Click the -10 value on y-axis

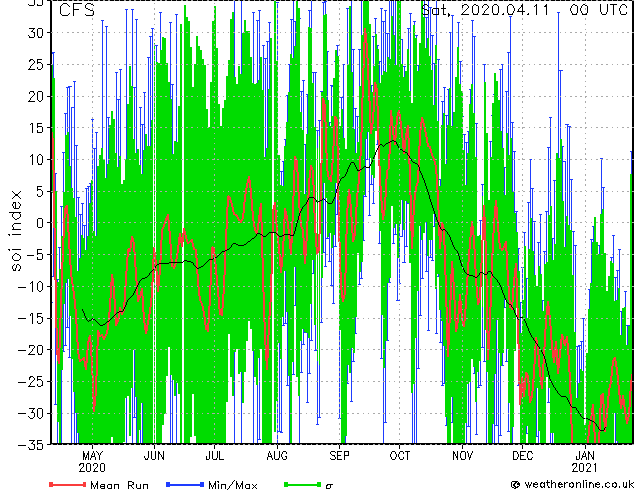click(32, 286)
